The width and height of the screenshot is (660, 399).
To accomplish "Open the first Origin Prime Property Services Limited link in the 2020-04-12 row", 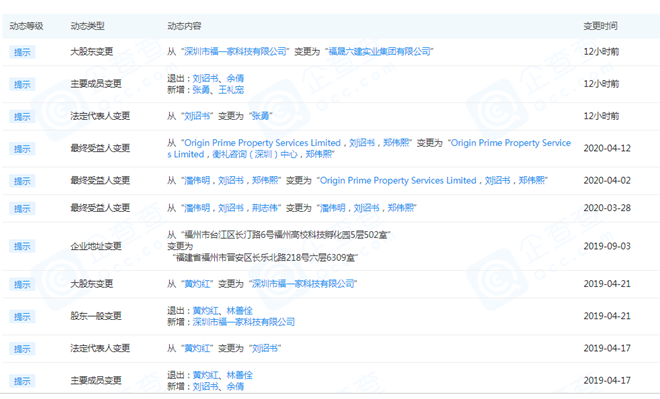I will click(x=262, y=143).
